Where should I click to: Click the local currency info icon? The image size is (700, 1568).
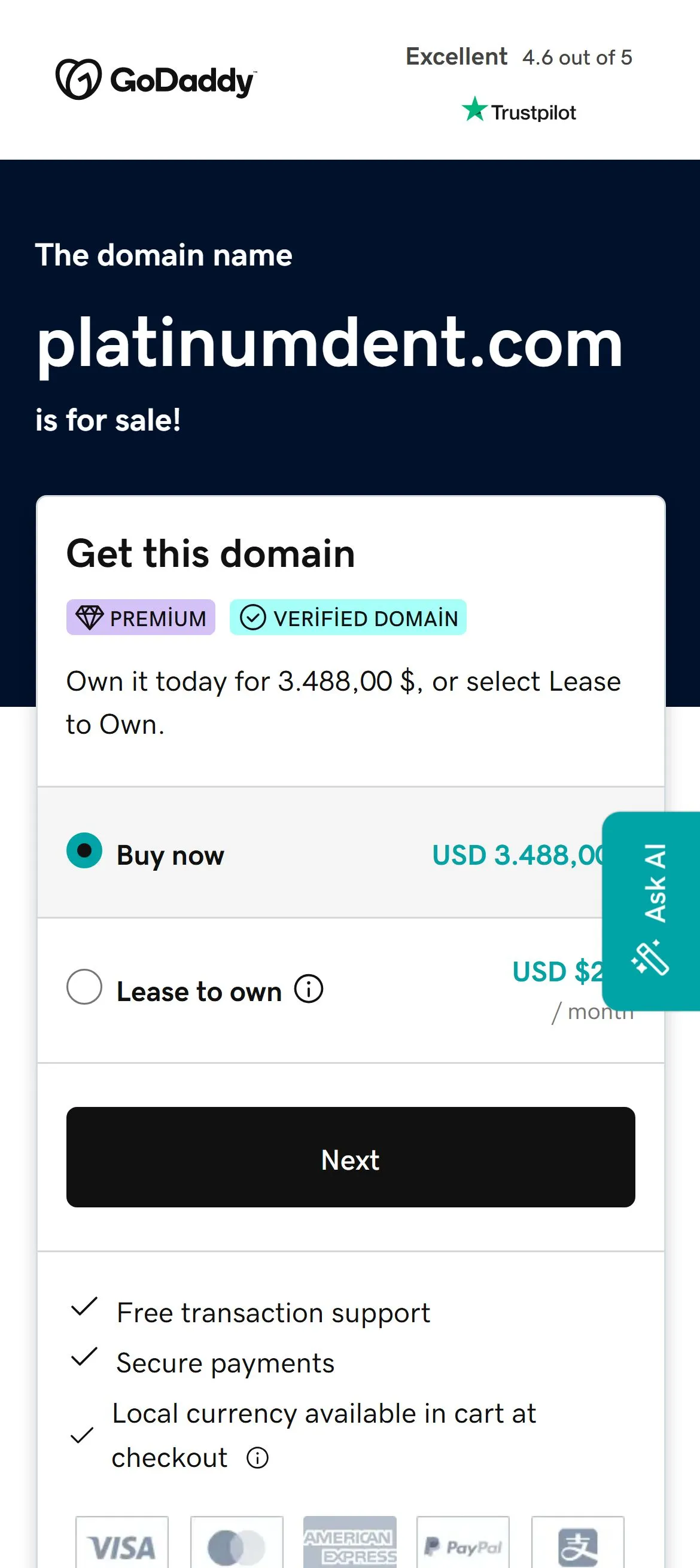[x=257, y=1458]
